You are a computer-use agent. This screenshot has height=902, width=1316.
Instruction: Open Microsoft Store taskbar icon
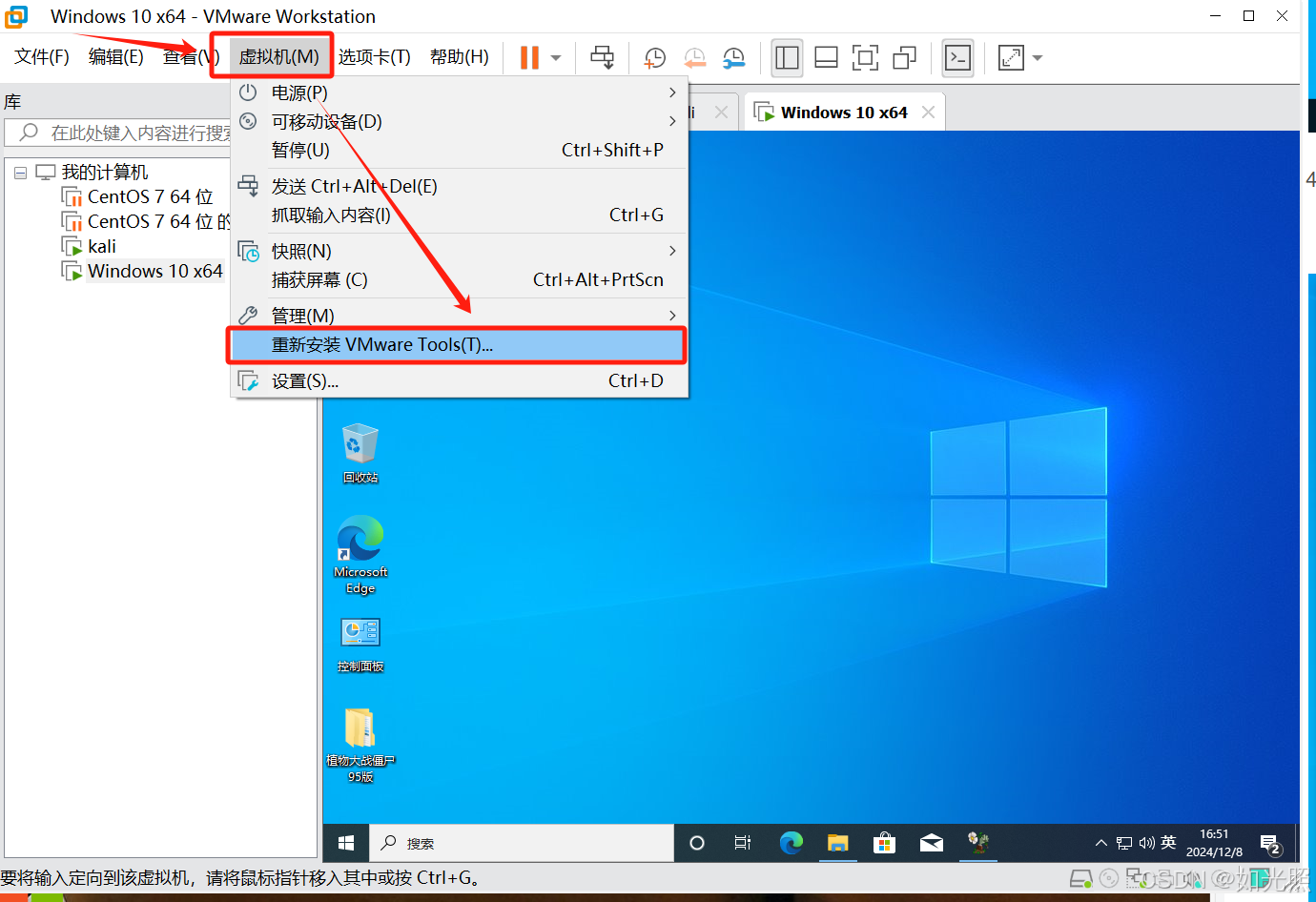[x=884, y=843]
